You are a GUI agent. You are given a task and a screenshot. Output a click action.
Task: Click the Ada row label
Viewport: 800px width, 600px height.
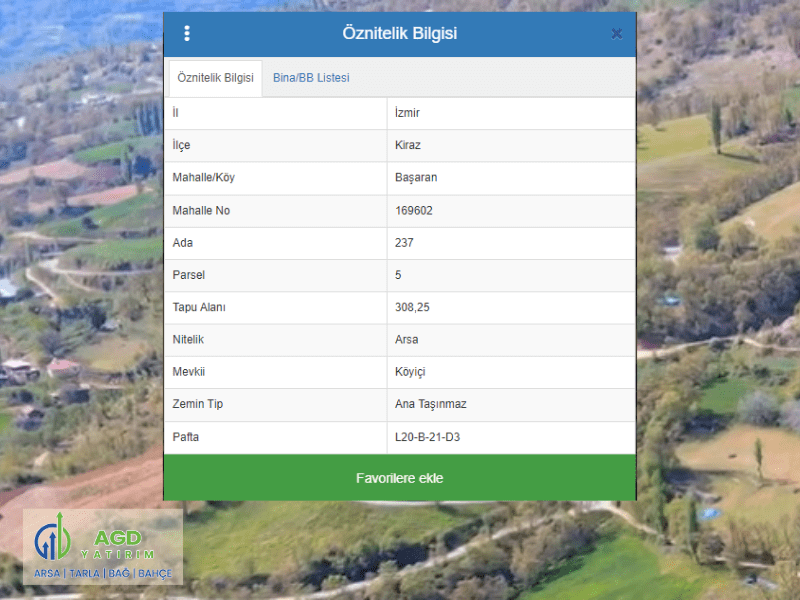click(x=183, y=242)
